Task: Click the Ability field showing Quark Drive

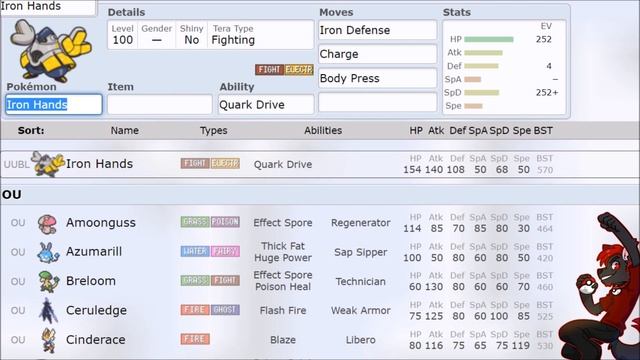Action: tap(266, 104)
